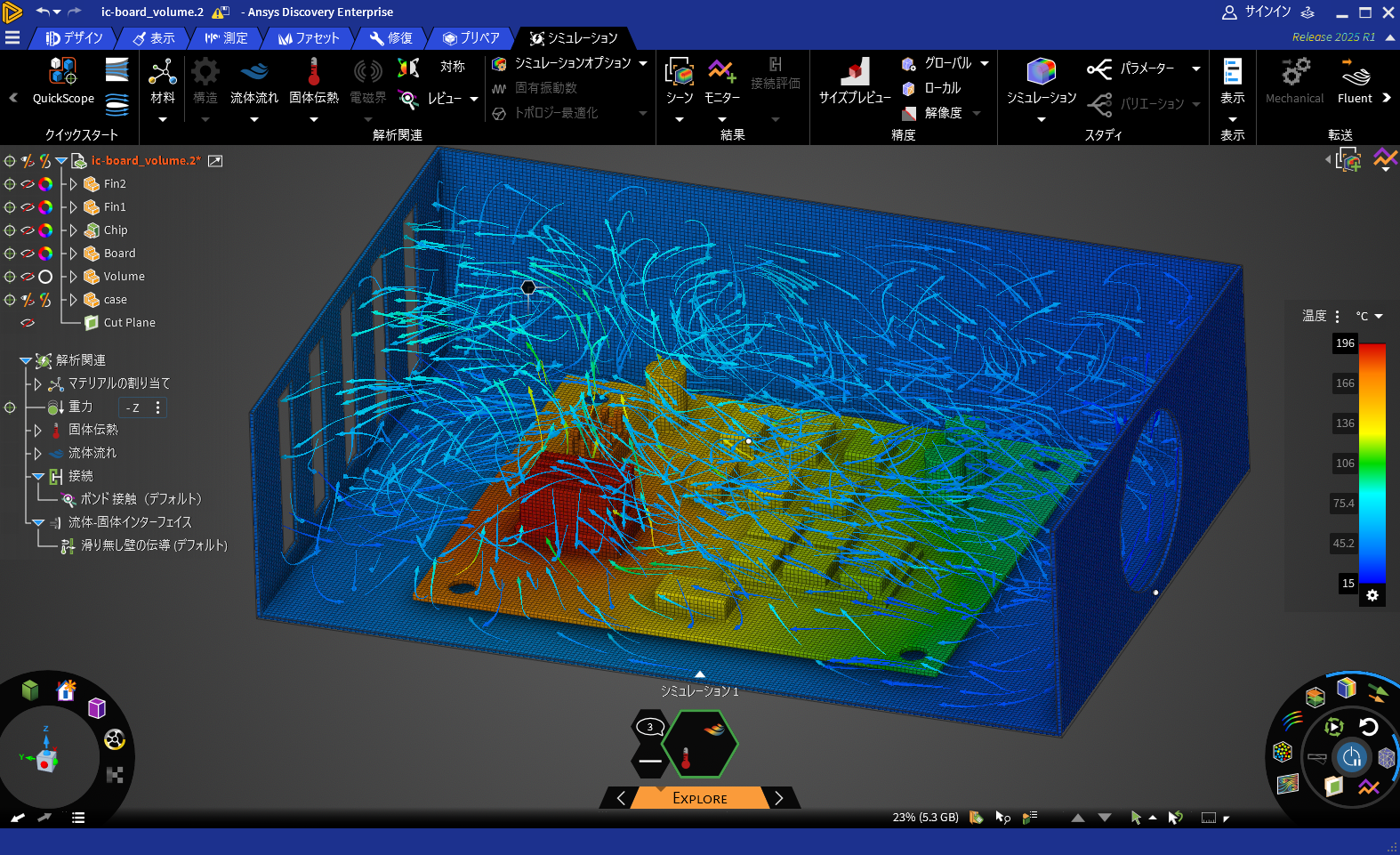The height and width of the screenshot is (855, 1400).
Task: Switch to the 表示 tab
Action: point(154,38)
